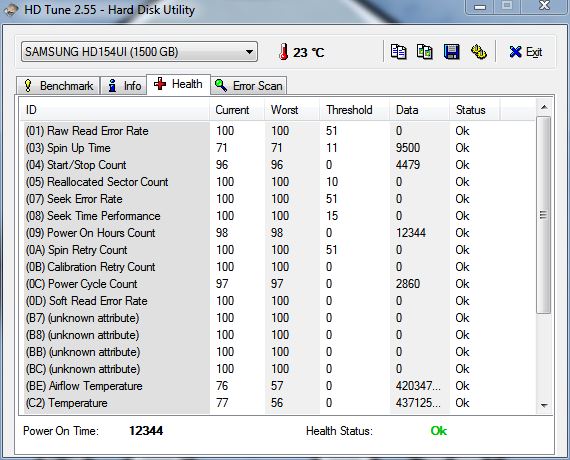Switch to the Benchmark tab
Screen dimensions: 570x460
pyautogui.click(x=58, y=86)
